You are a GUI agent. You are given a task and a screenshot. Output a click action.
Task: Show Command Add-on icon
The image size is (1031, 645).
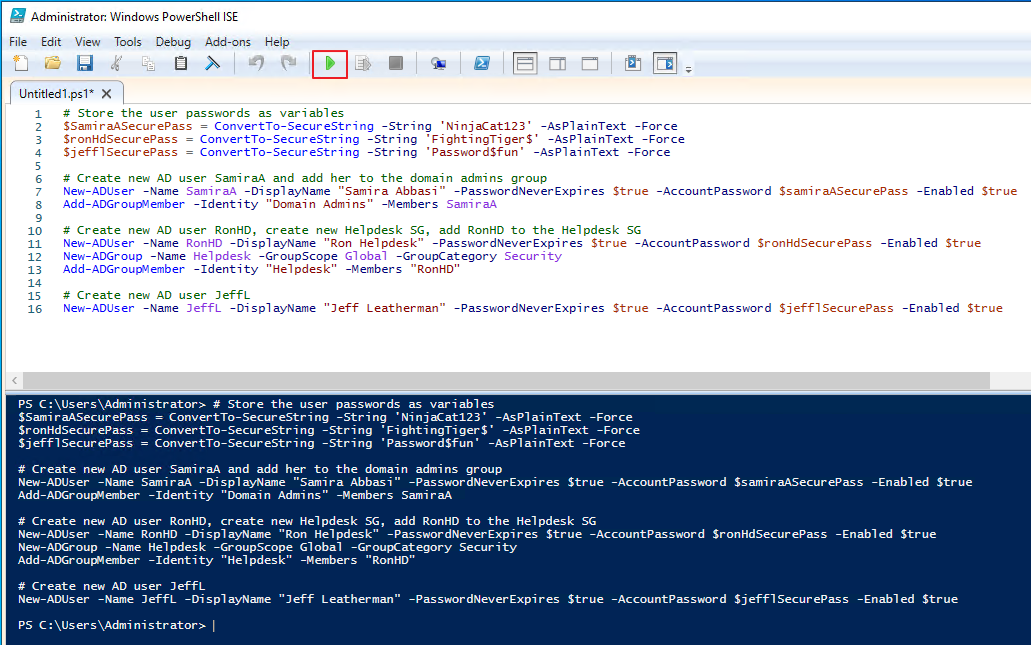pos(665,63)
